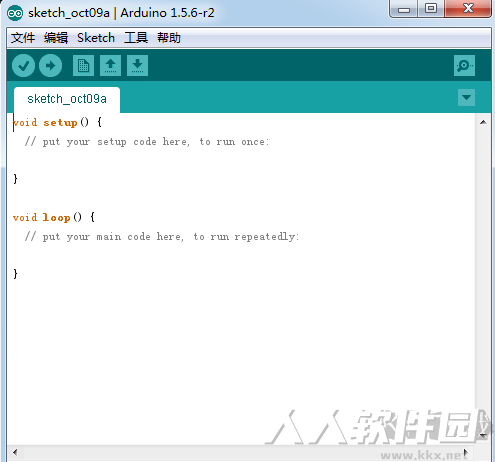
Task: Expand the tab options dropdown arrow
Action: click(x=466, y=97)
